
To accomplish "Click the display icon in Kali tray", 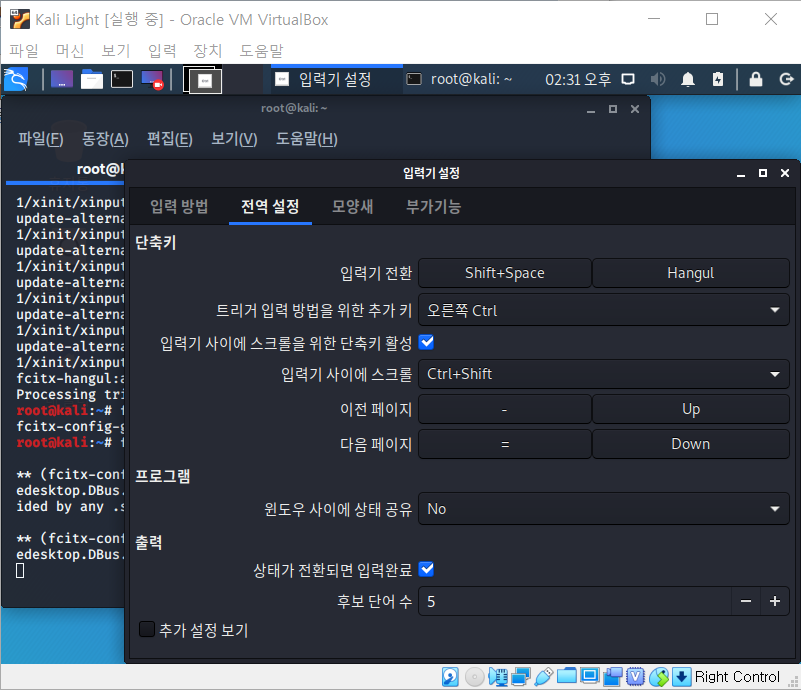I will point(628,79).
